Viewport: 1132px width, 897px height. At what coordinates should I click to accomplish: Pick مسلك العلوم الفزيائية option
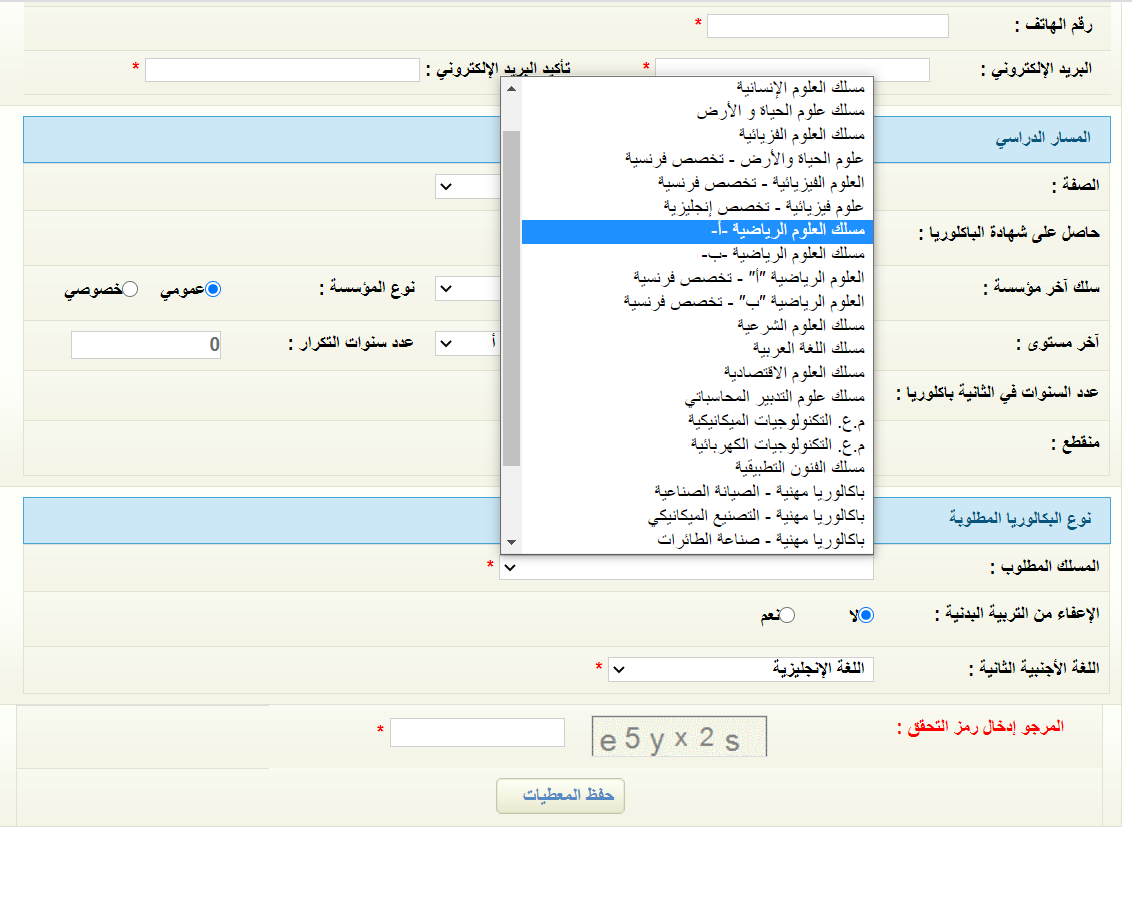[697, 136]
